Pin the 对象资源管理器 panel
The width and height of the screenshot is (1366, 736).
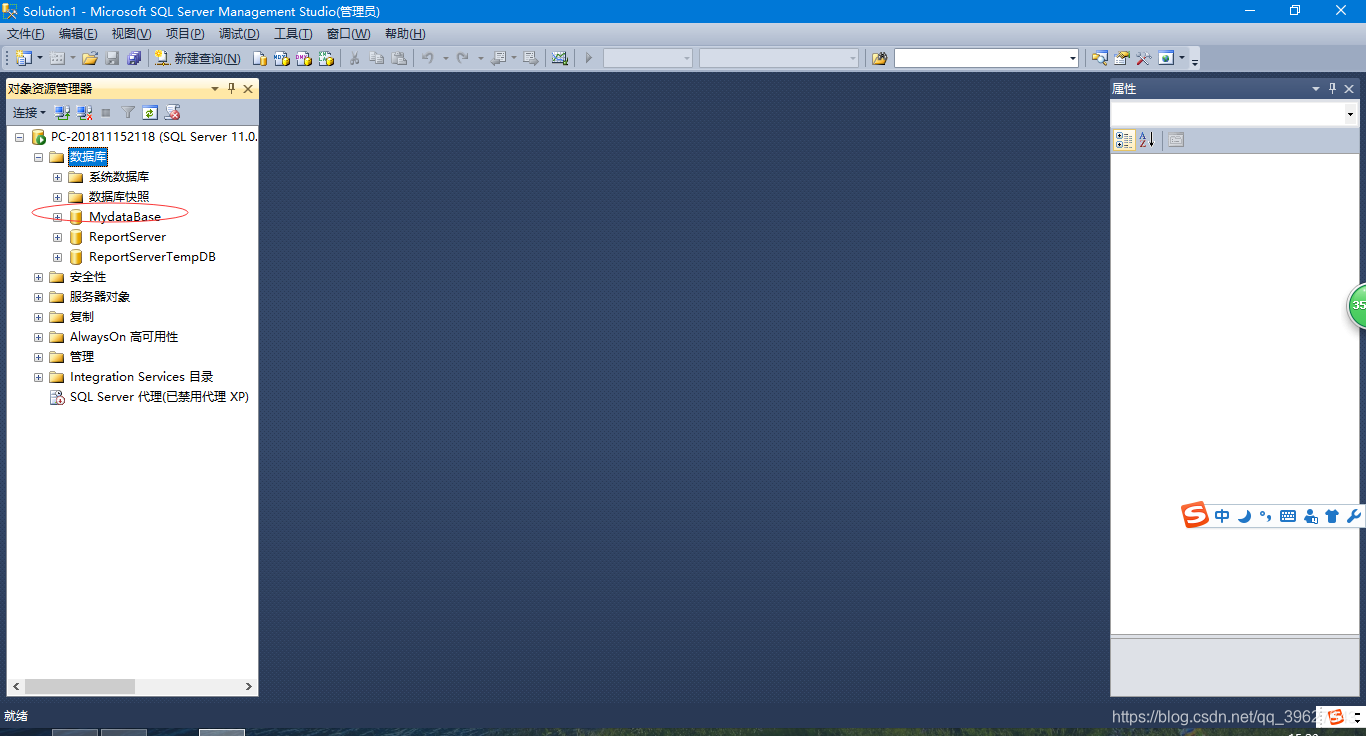[x=231, y=89]
